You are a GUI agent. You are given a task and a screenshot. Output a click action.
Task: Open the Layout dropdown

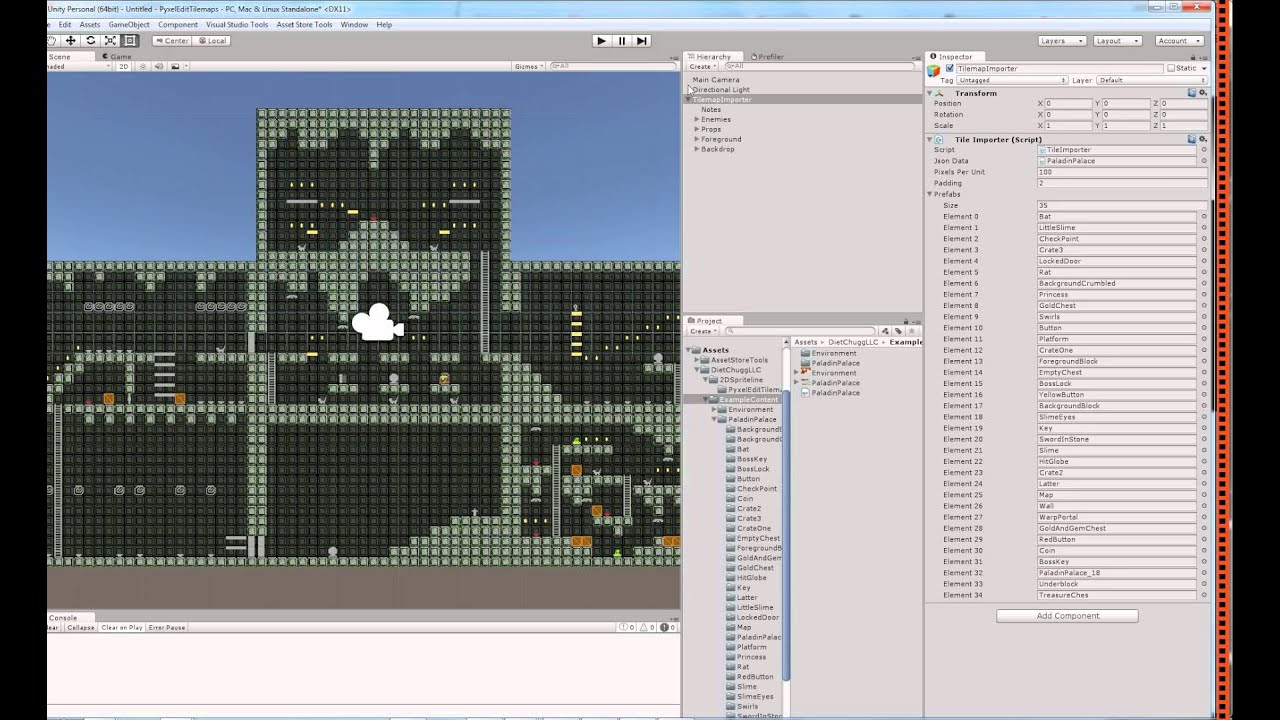[1117, 41]
